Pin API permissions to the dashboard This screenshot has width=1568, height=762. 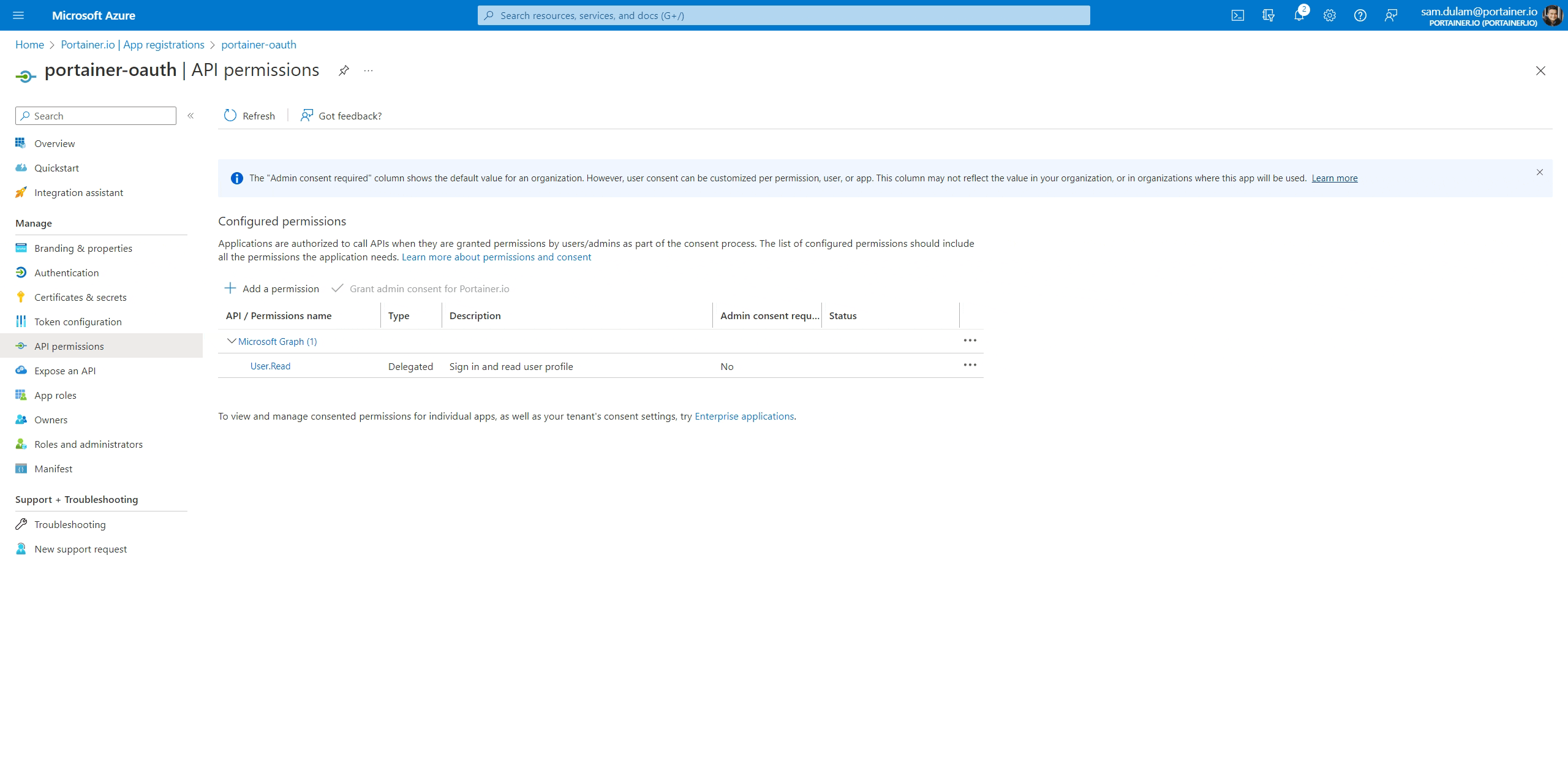(x=344, y=70)
